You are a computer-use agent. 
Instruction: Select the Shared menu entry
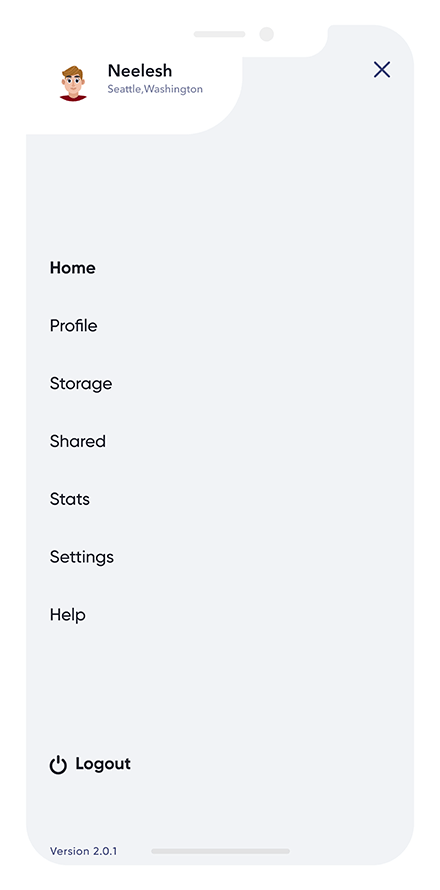click(78, 441)
